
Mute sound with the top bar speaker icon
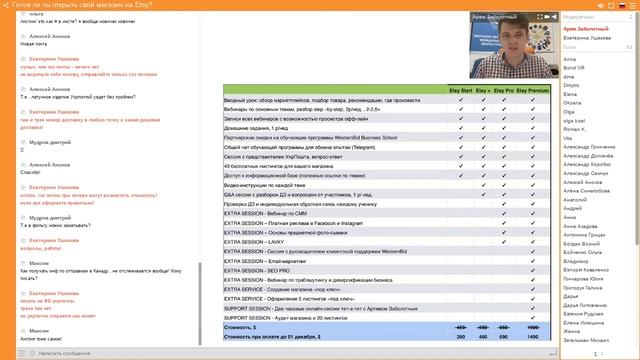point(600,5)
